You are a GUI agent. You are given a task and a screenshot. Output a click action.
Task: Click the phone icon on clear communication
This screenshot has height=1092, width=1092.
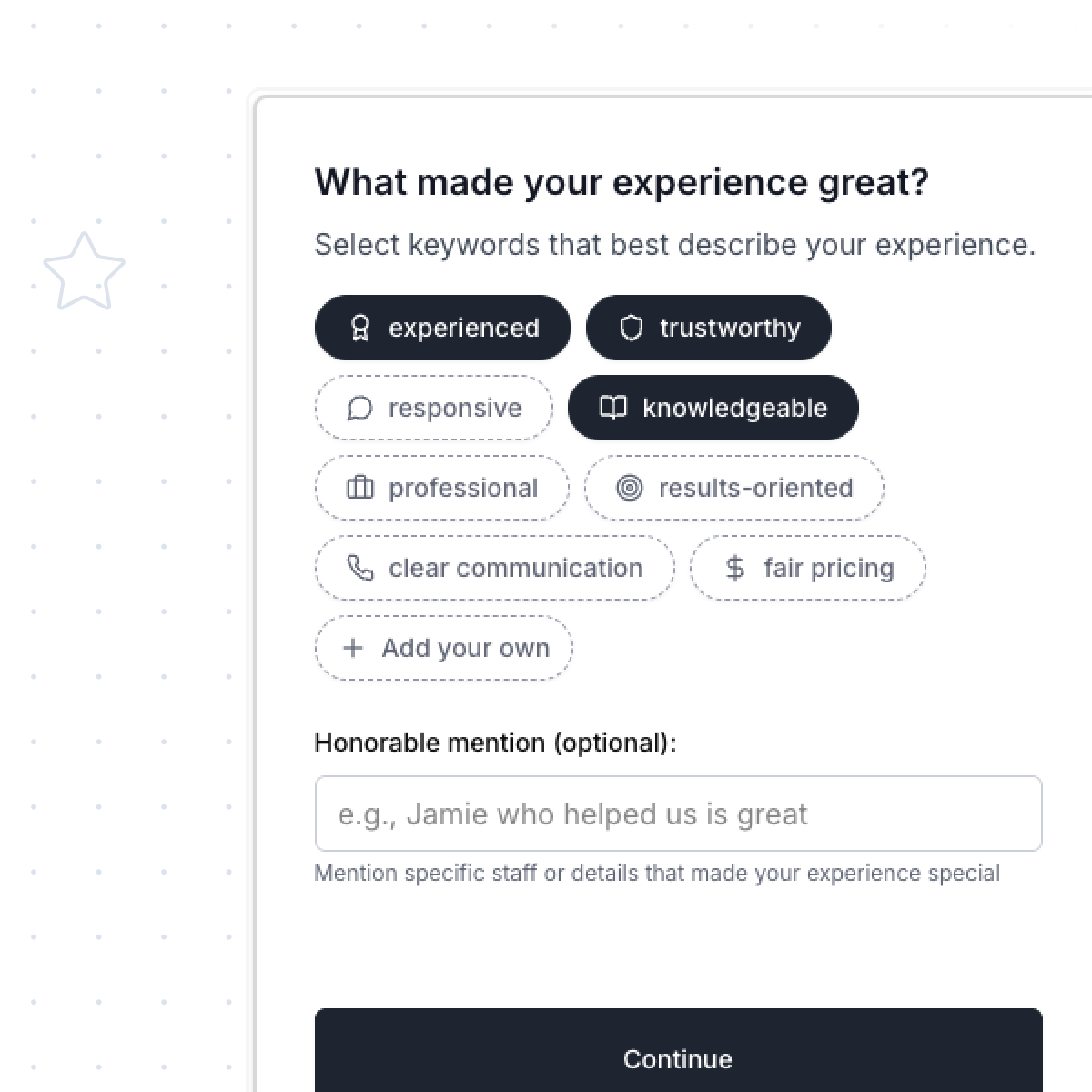point(360,568)
